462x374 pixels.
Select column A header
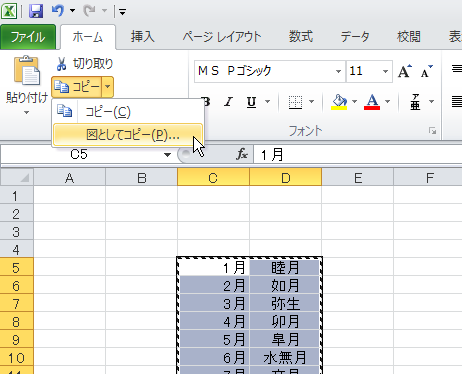point(69,177)
